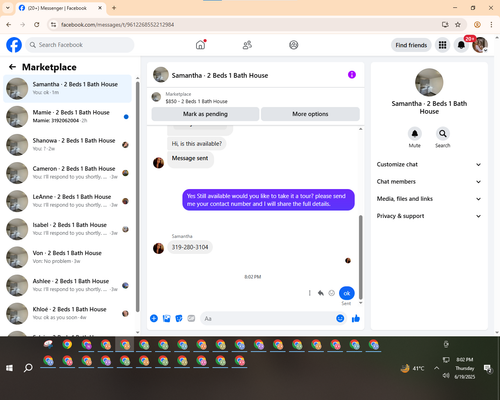The height and width of the screenshot is (400, 500).
Task: Open Chrome menu three dots
Action: click(x=491, y=24)
